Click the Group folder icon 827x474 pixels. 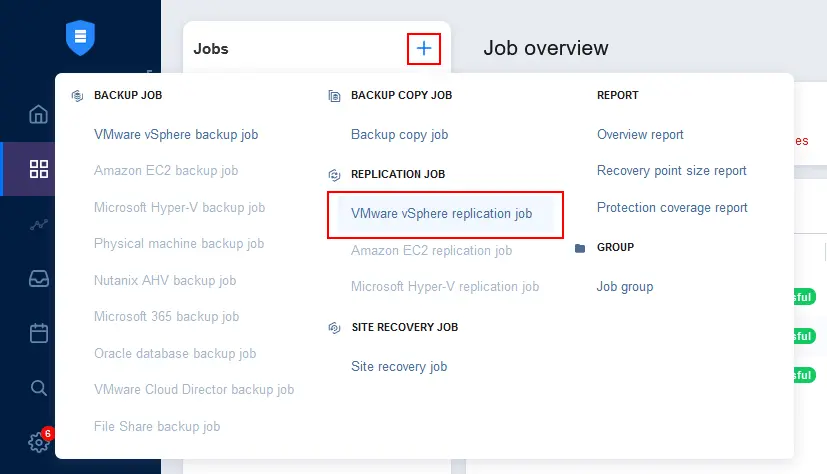(580, 248)
